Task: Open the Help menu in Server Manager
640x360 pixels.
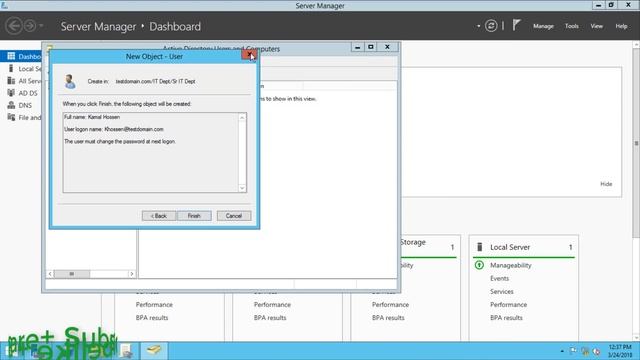Action: pyautogui.click(x=621, y=26)
